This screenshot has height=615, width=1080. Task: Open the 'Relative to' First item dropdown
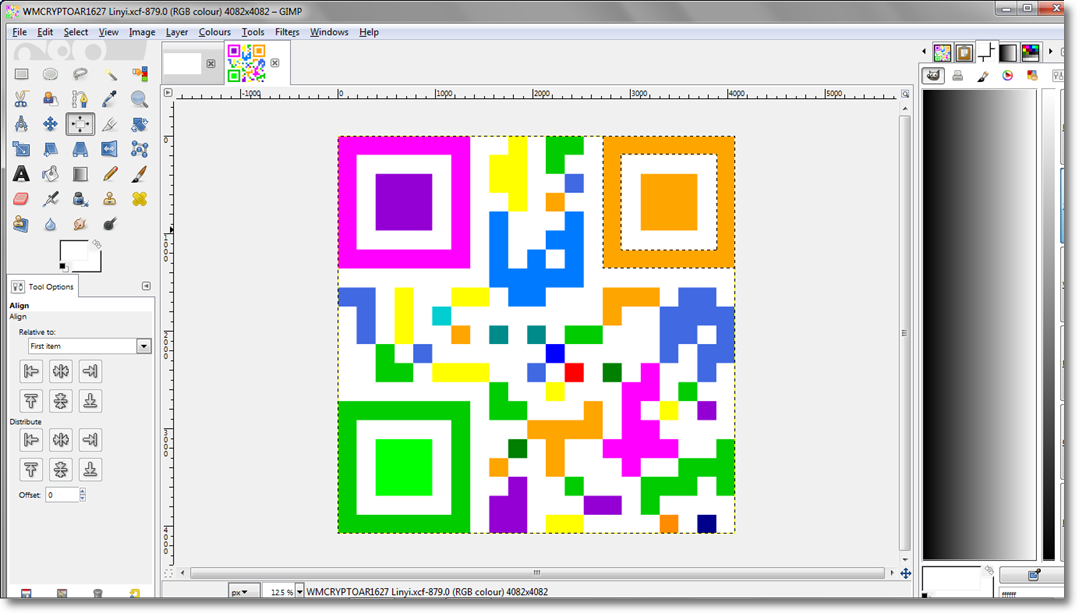(90, 346)
